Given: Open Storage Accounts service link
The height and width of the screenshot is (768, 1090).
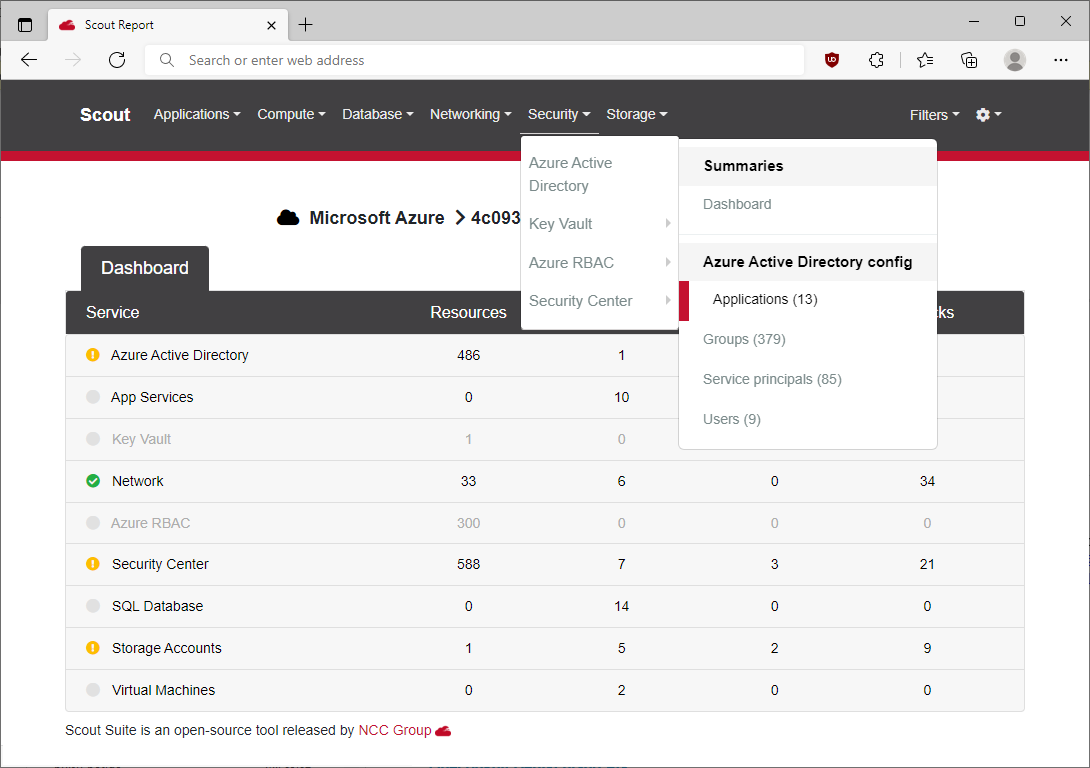Looking at the screenshot, I should pyautogui.click(x=166, y=648).
